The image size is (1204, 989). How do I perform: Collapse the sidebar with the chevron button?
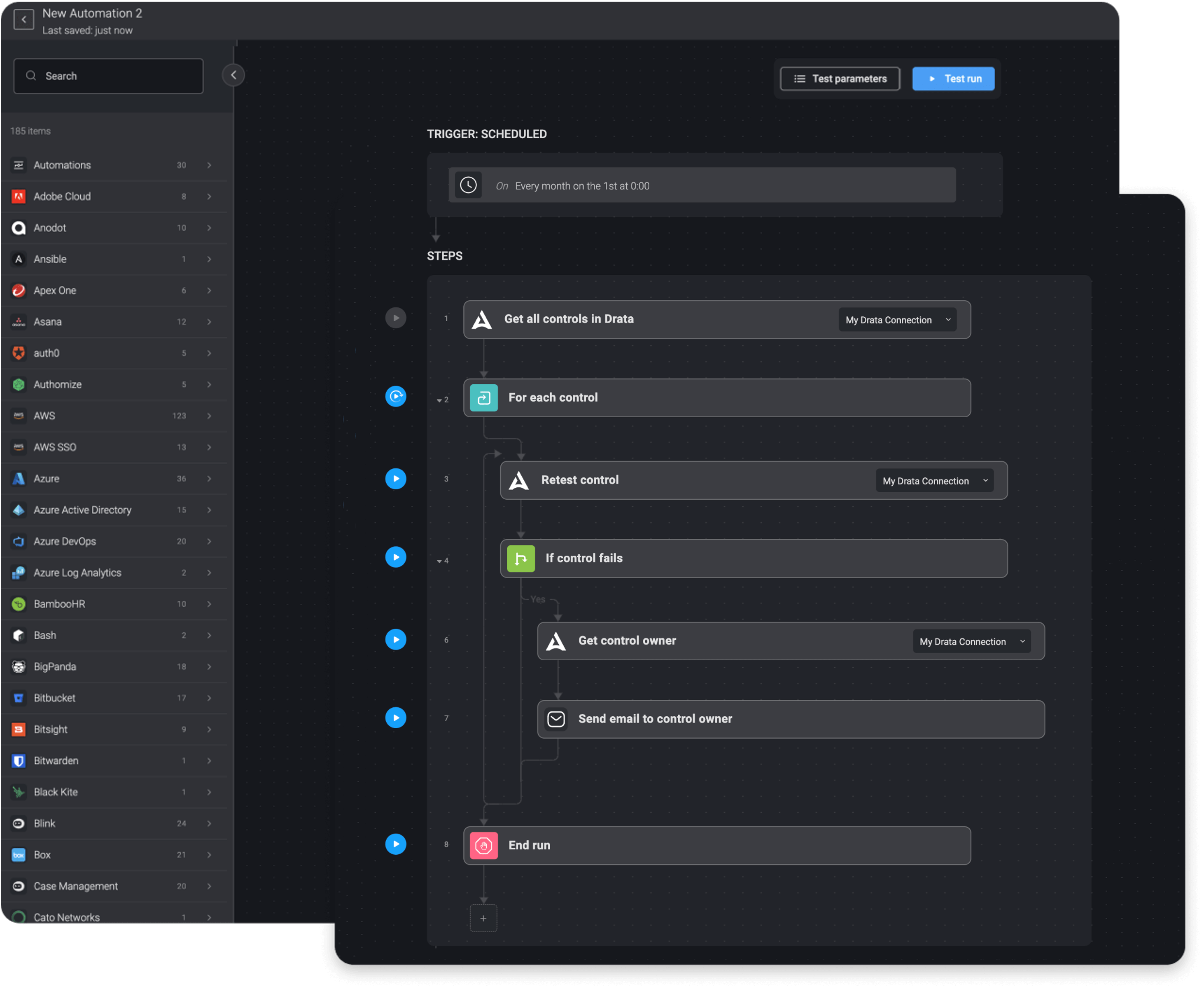(233, 75)
